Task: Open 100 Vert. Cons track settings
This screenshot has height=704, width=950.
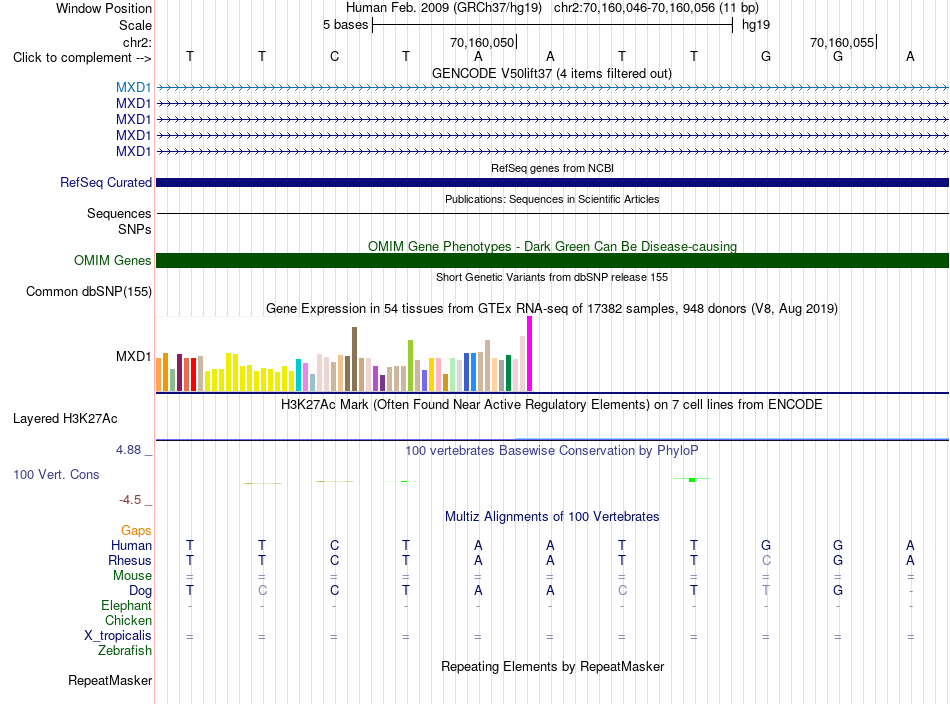Action: pyautogui.click(x=56, y=474)
